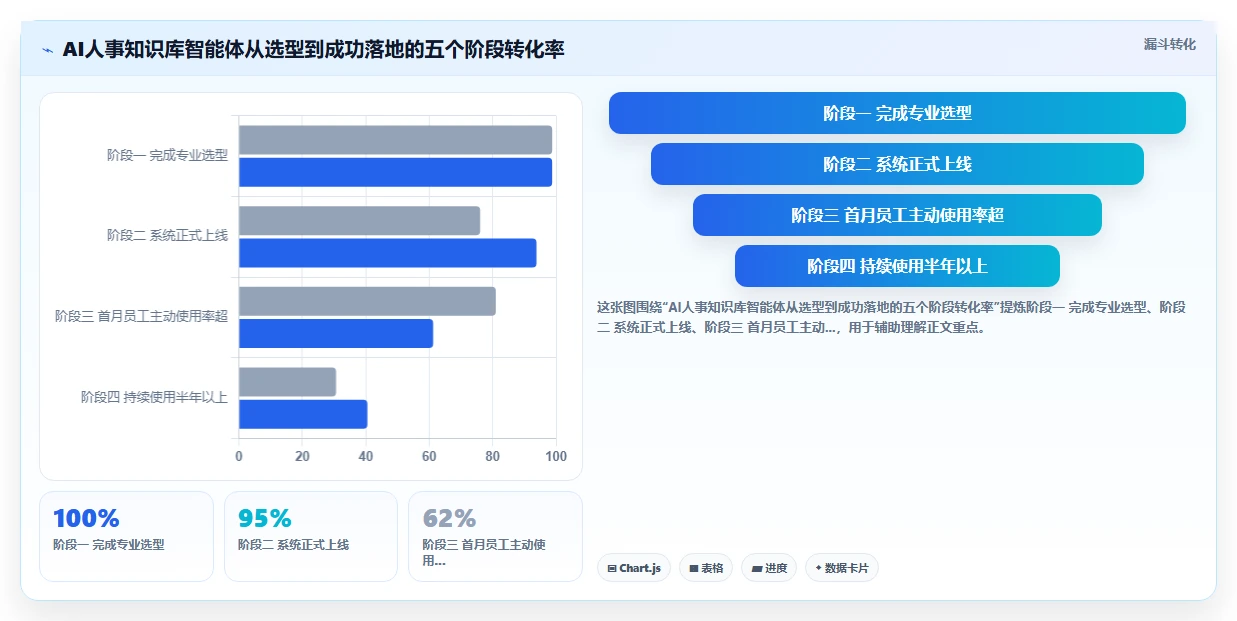Image resolution: width=1237 pixels, height=621 pixels.
Task: Click the blue bar for 阶段三 首月员工主动使用率超
Action: point(336,334)
